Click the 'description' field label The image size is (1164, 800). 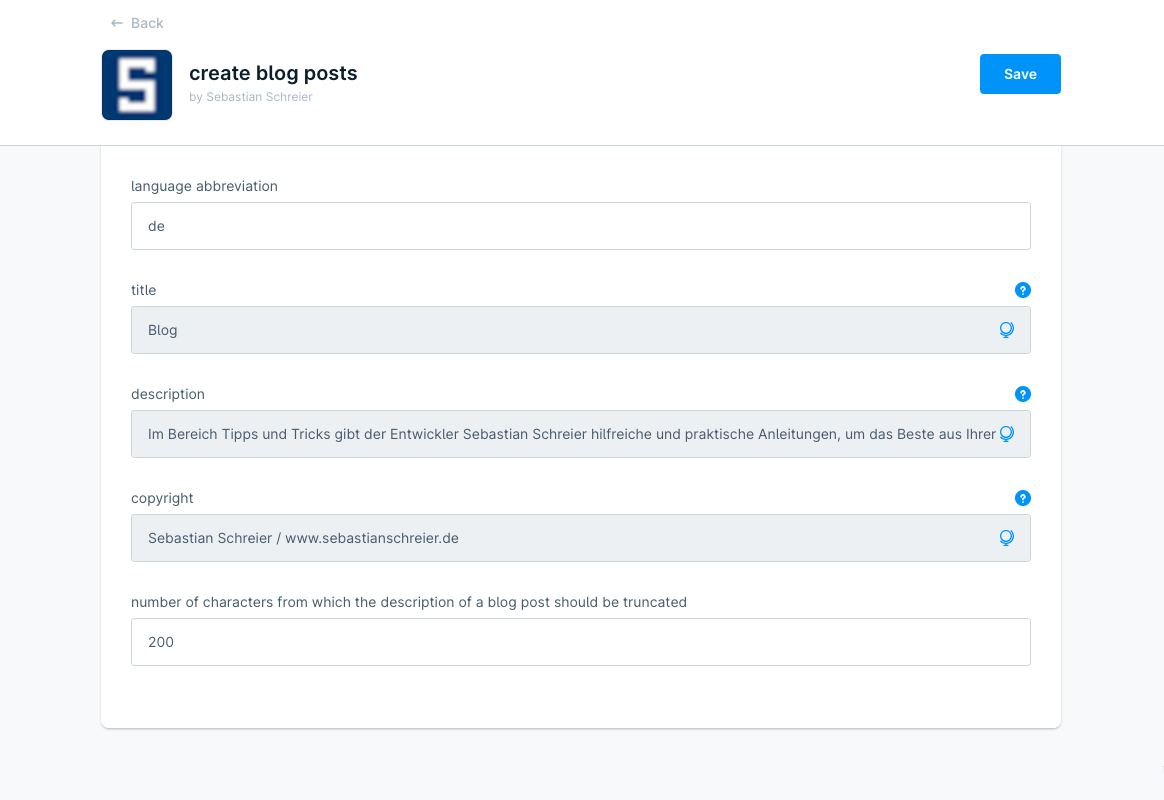(168, 394)
